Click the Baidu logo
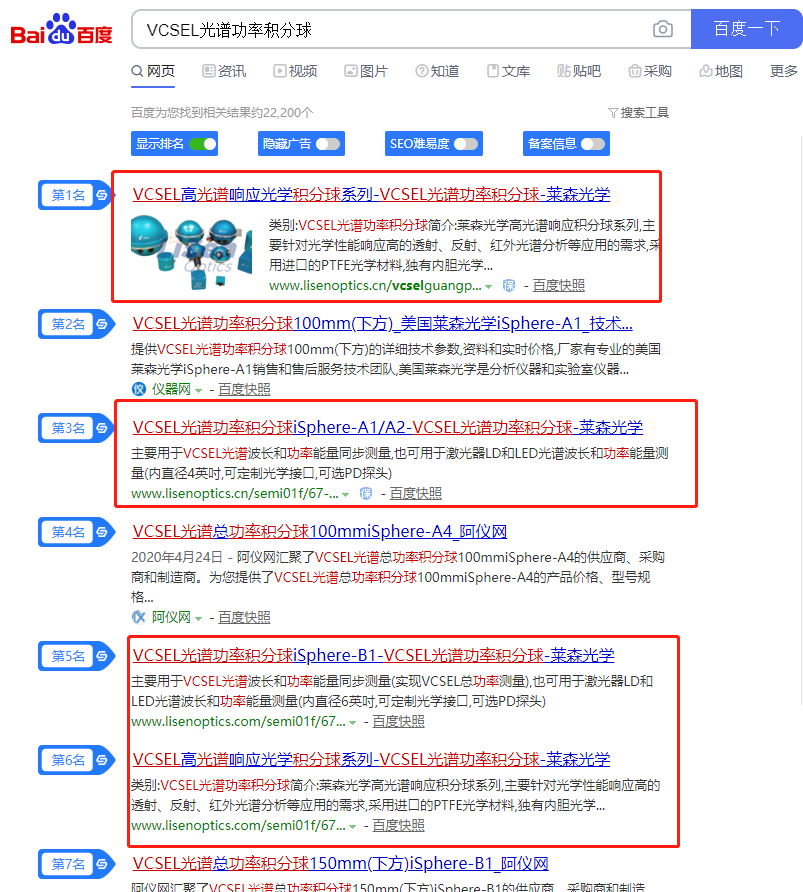The height and width of the screenshot is (892, 803). pos(61,30)
